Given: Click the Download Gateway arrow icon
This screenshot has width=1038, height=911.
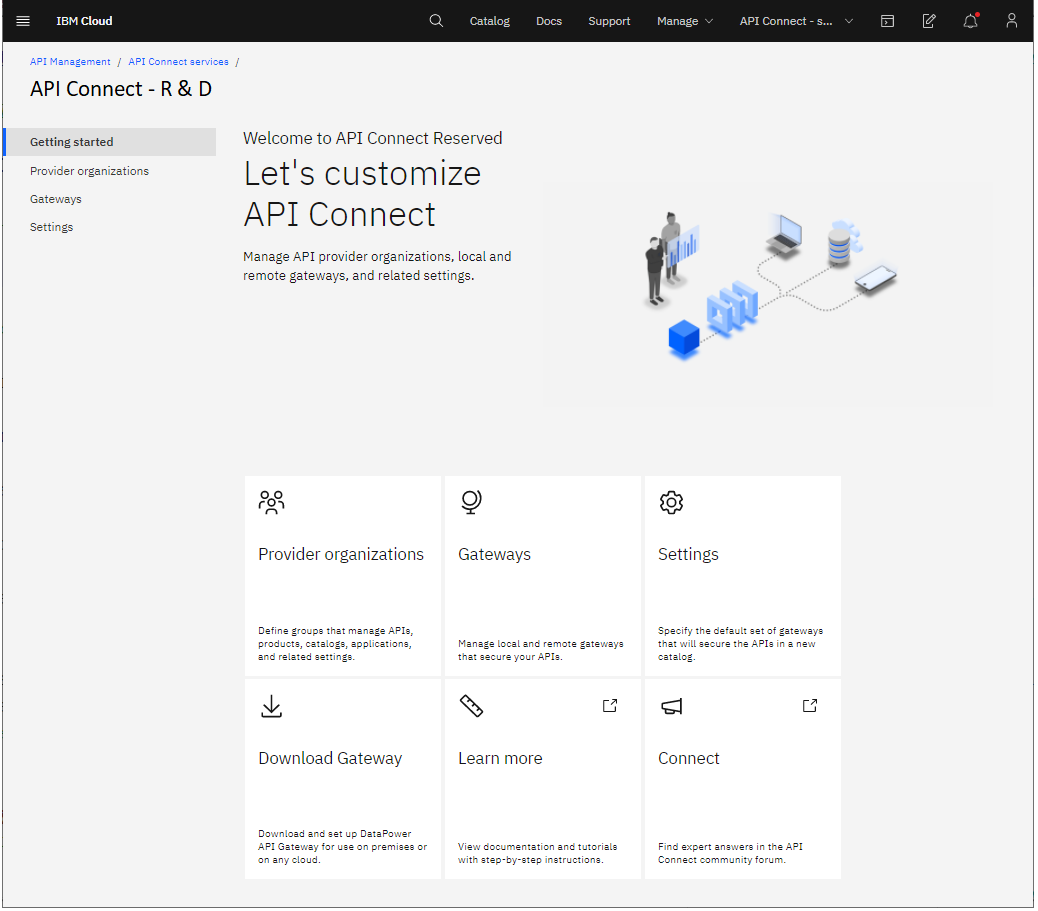Looking at the screenshot, I should coord(271,706).
